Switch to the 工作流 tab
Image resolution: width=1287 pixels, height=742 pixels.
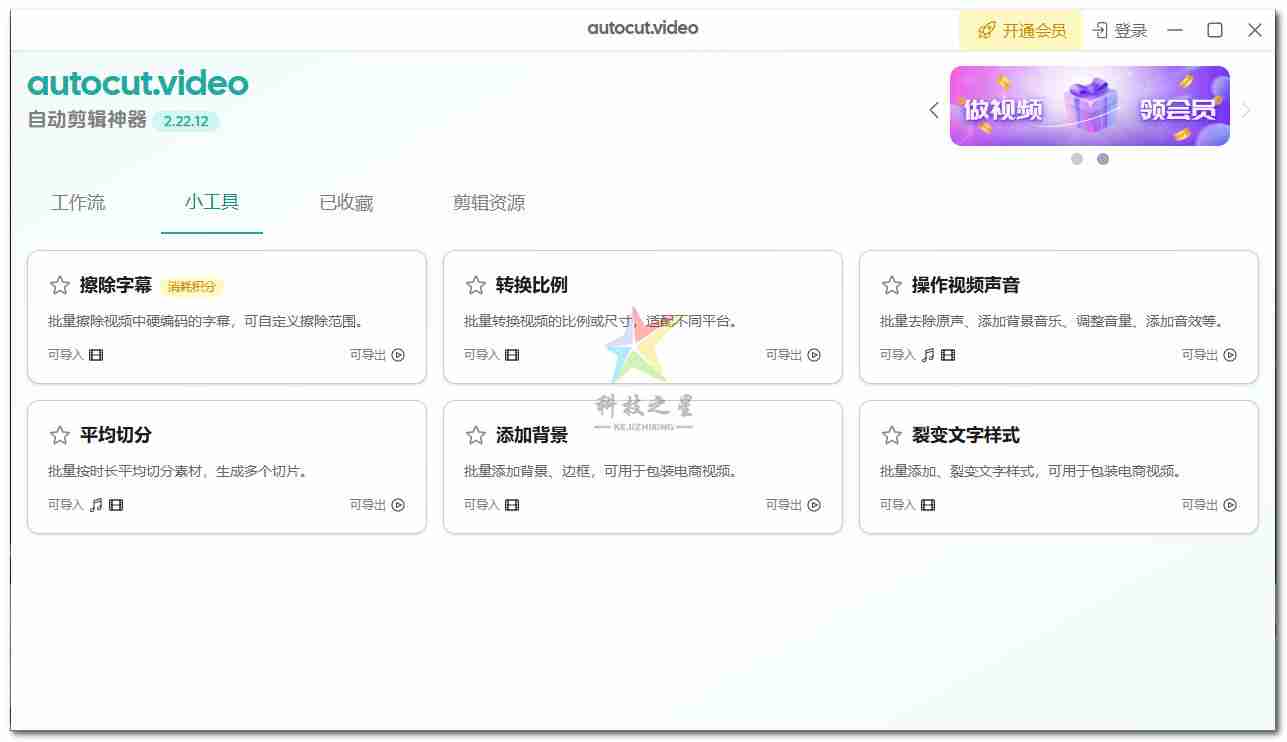pyautogui.click(x=79, y=202)
